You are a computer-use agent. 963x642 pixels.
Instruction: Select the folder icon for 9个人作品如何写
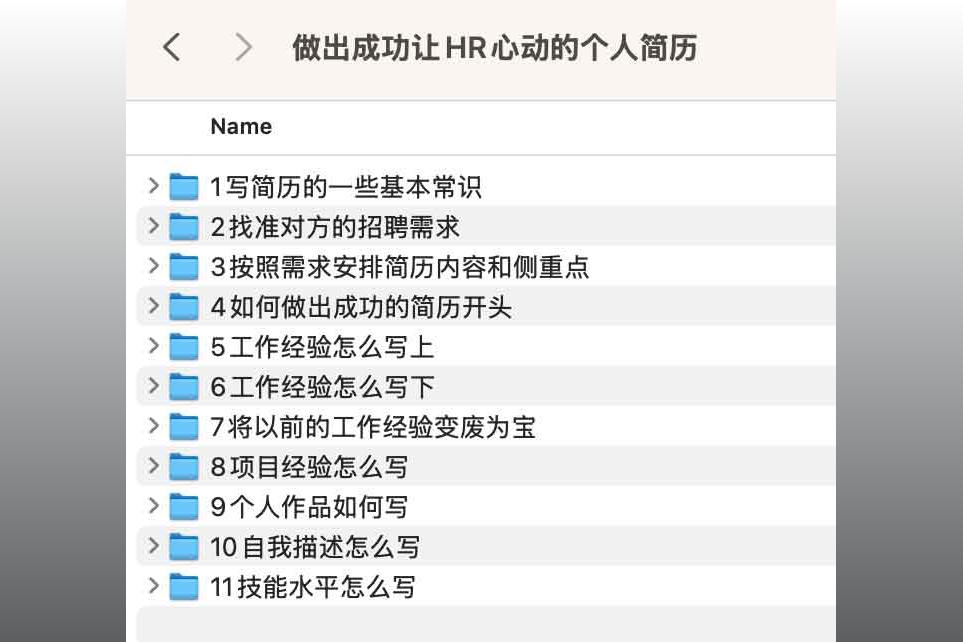pos(184,506)
